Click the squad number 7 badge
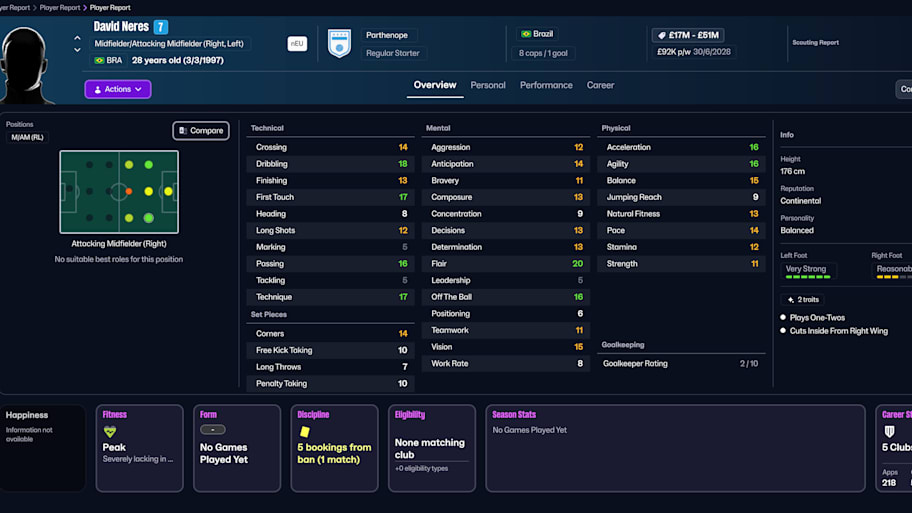Screen dimensions: 912x513 pyautogui.click(x=161, y=27)
